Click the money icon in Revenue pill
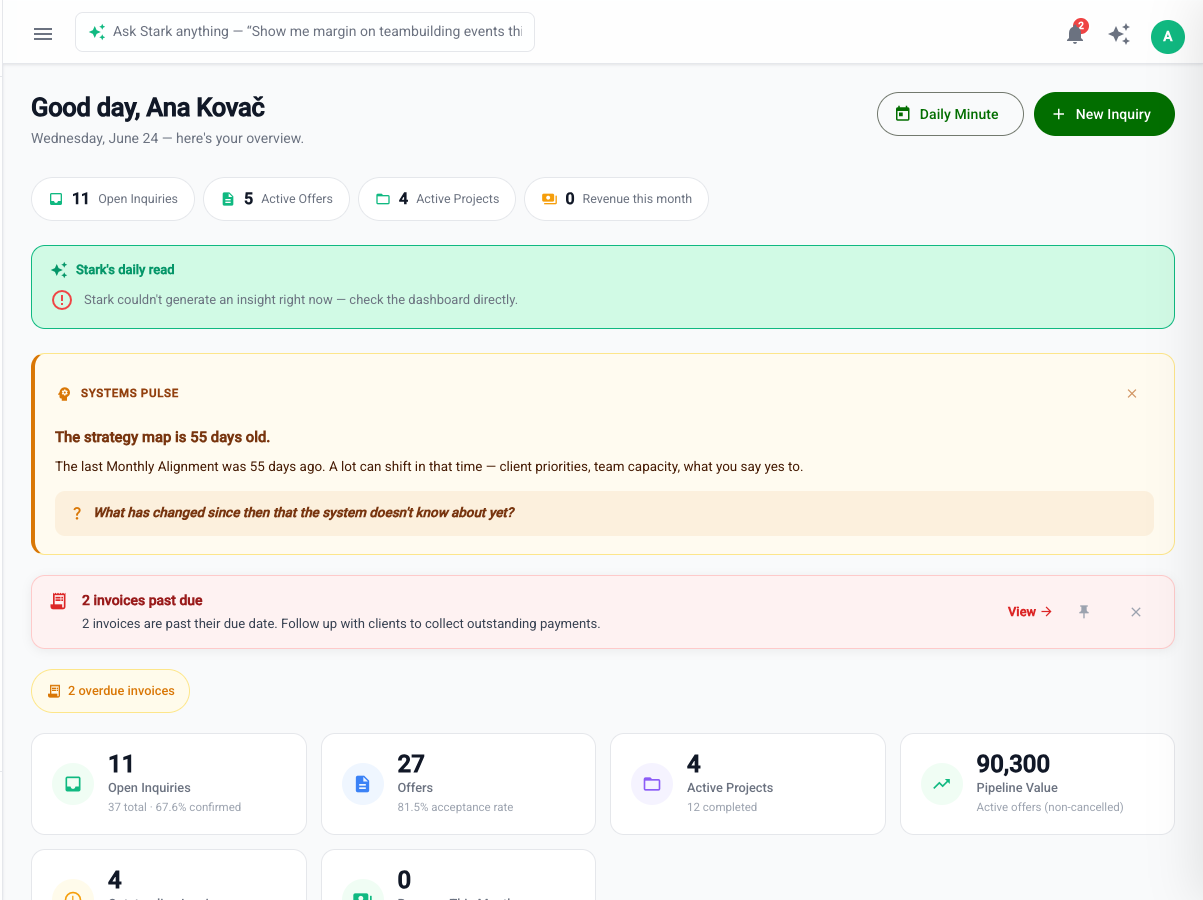Viewport: 1203px width, 900px height. pos(549,199)
